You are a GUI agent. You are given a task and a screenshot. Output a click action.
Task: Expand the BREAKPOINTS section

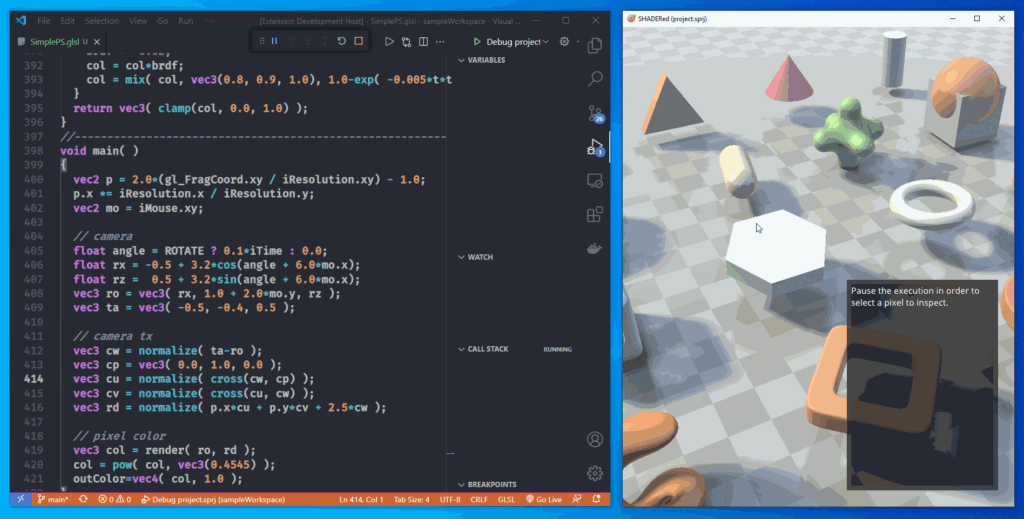point(490,484)
